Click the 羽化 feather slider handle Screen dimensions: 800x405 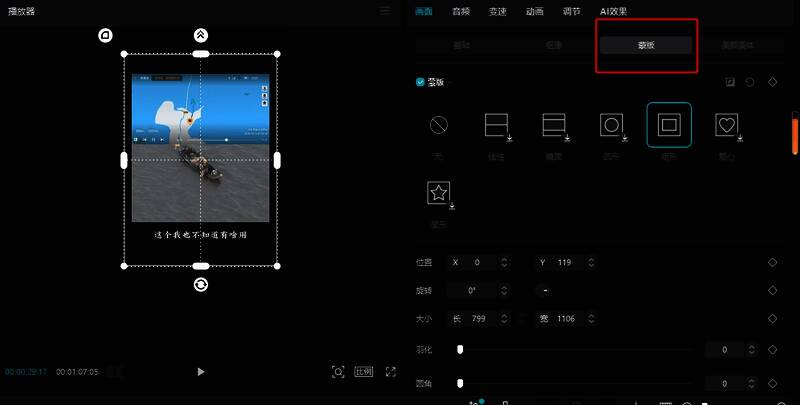pyautogui.click(x=460, y=349)
